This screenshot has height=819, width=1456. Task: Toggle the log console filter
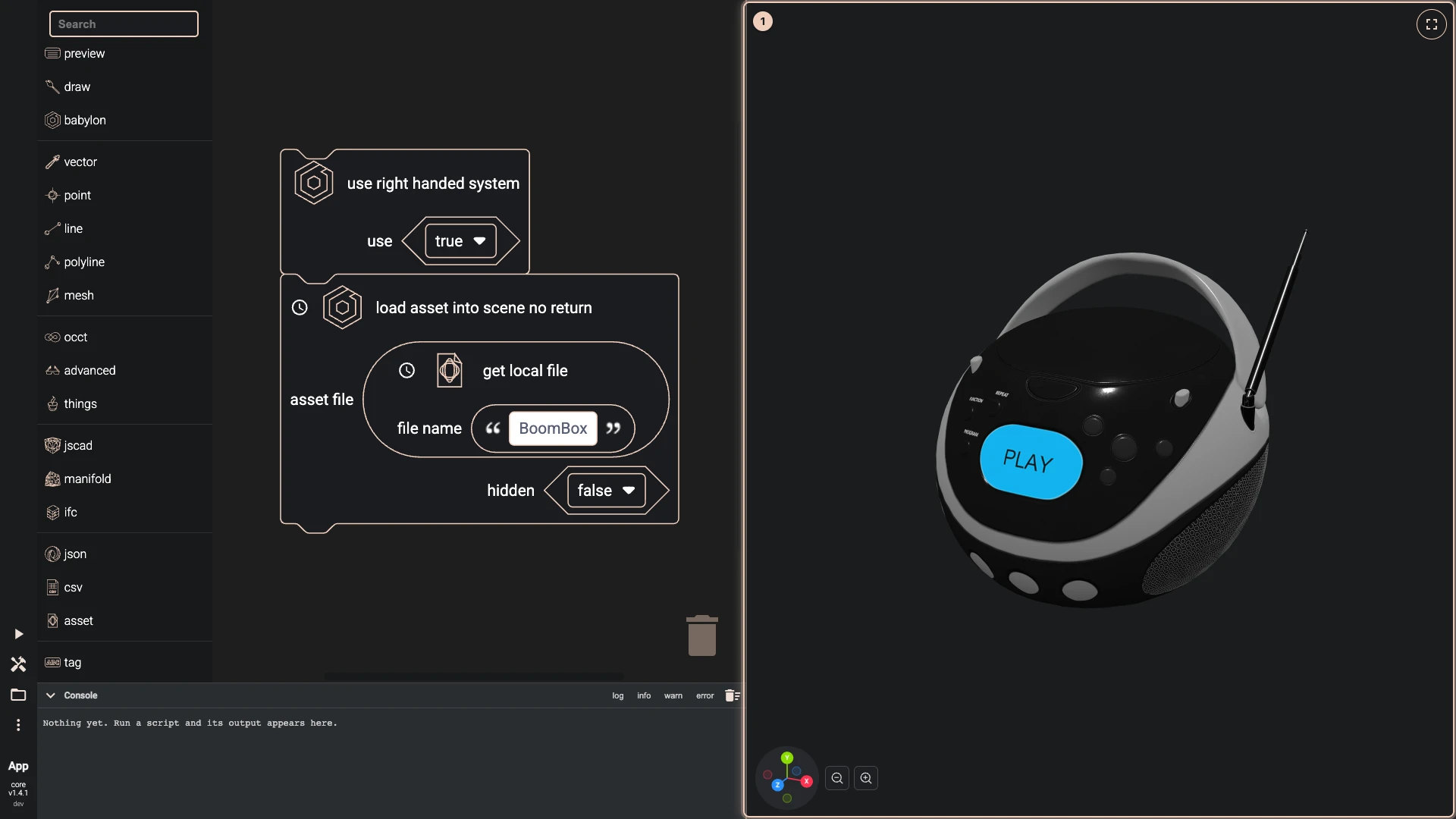618,695
